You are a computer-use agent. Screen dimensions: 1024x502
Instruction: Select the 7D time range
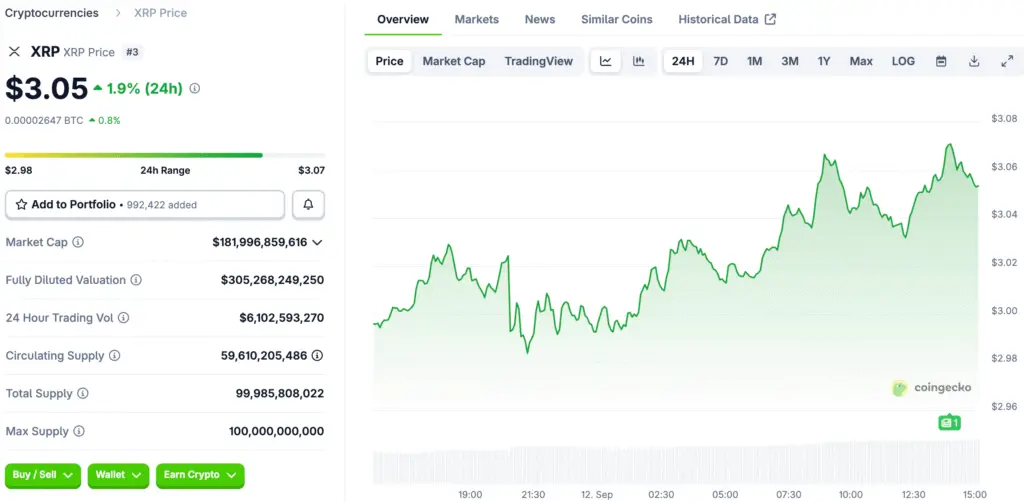pos(720,61)
